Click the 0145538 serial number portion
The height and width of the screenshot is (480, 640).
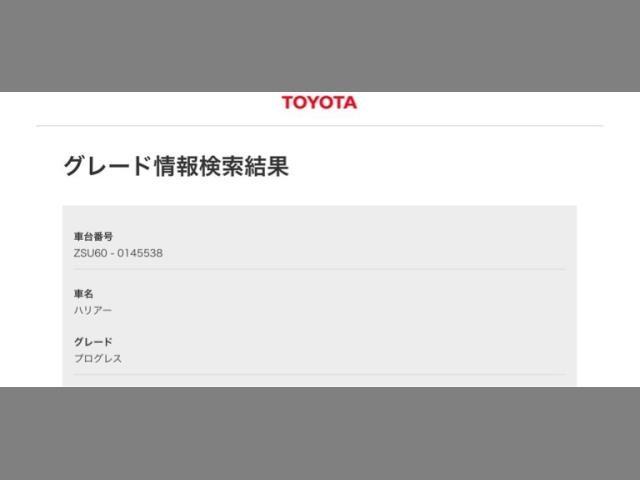pos(140,253)
